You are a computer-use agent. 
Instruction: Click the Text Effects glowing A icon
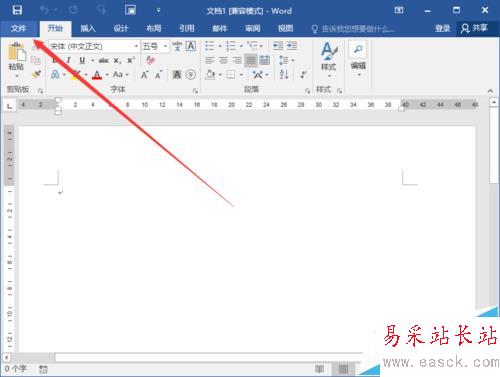55,74
